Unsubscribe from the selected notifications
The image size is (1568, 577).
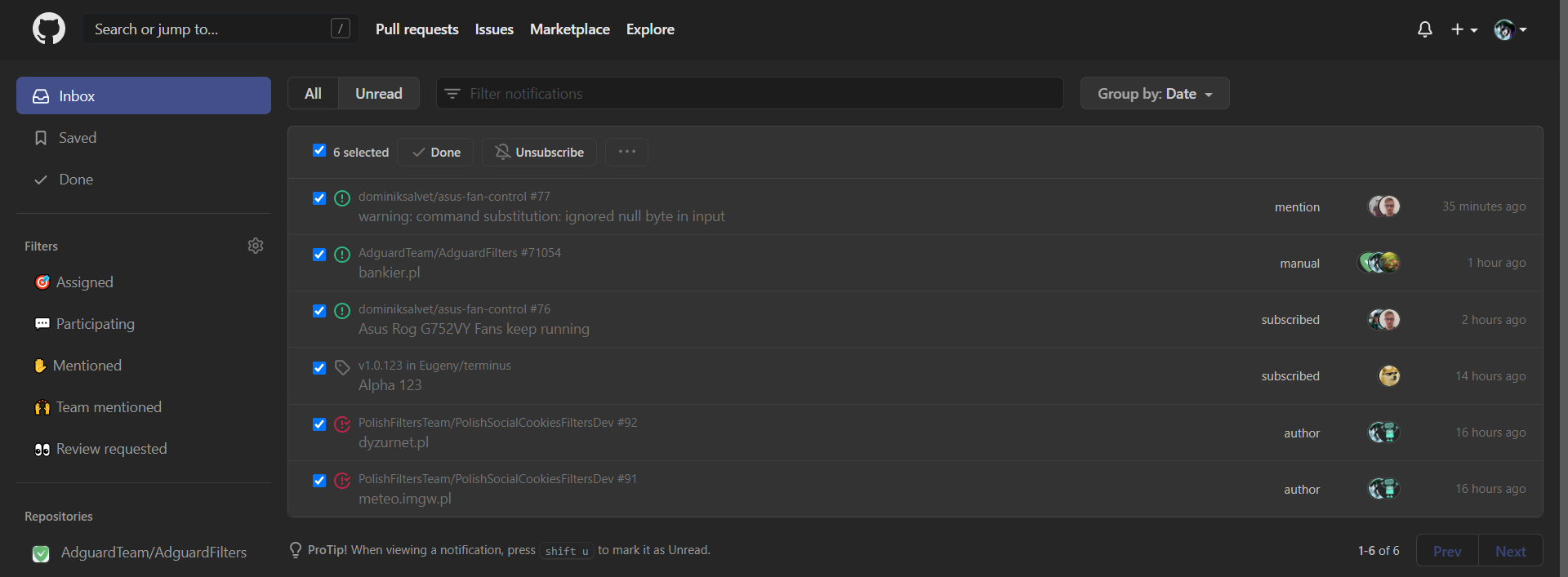pos(539,152)
